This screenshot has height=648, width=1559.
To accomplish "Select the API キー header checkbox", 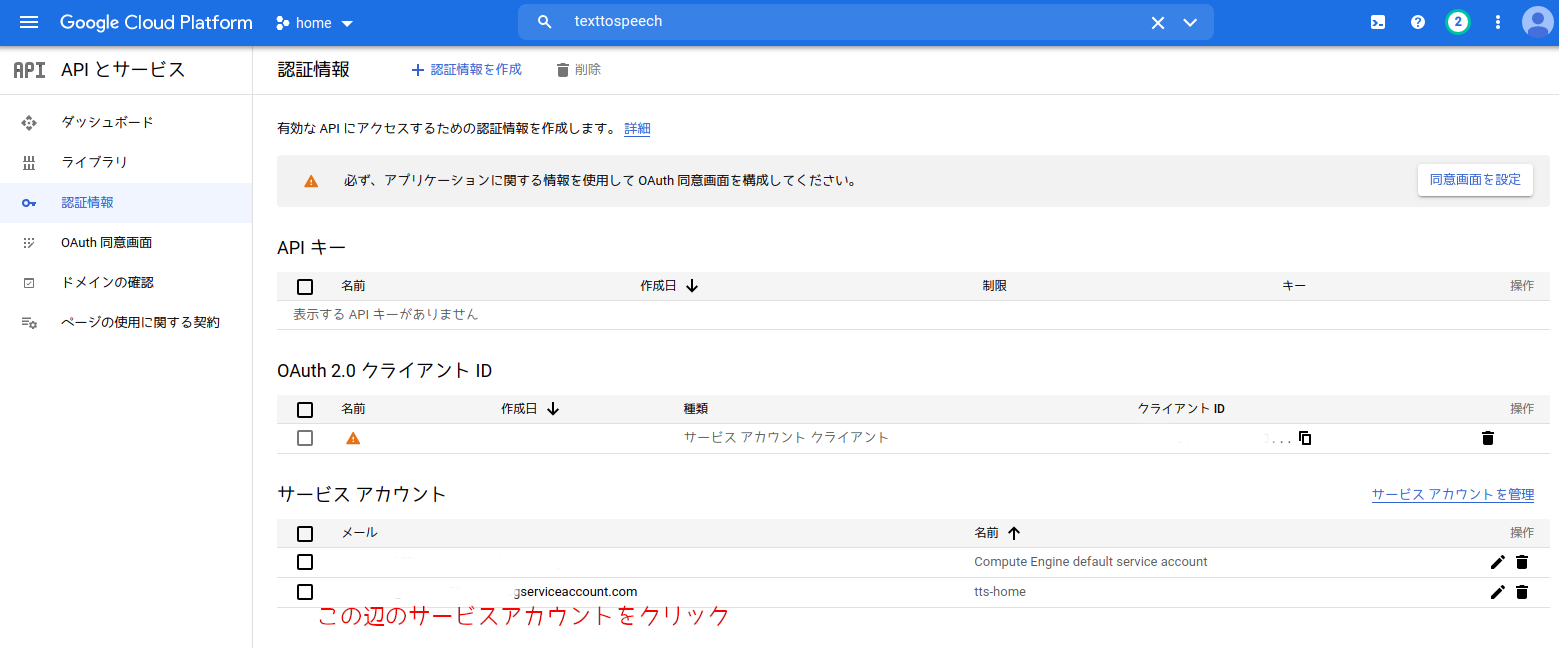I will [x=305, y=287].
